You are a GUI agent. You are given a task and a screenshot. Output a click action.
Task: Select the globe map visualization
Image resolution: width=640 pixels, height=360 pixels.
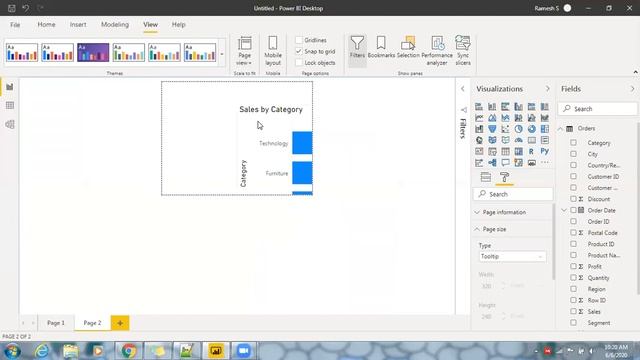479,140
